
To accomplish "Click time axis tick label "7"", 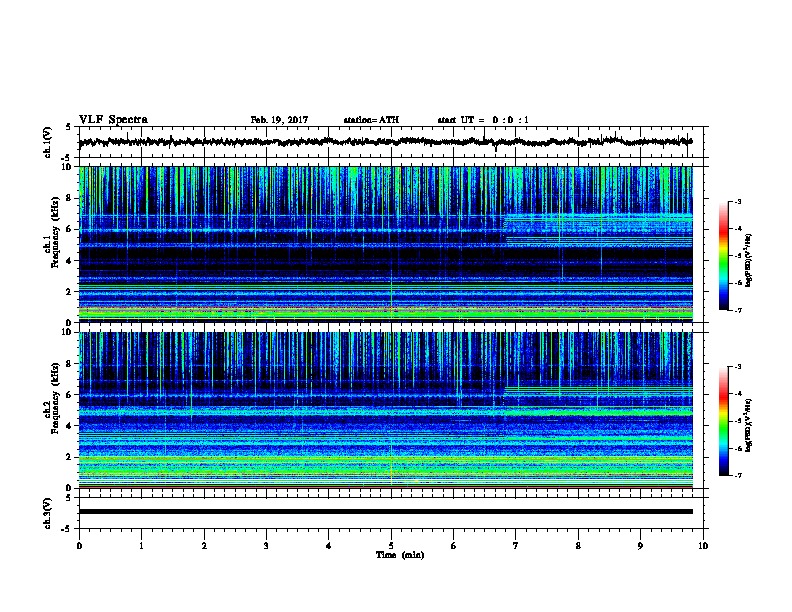I will 516,546.
